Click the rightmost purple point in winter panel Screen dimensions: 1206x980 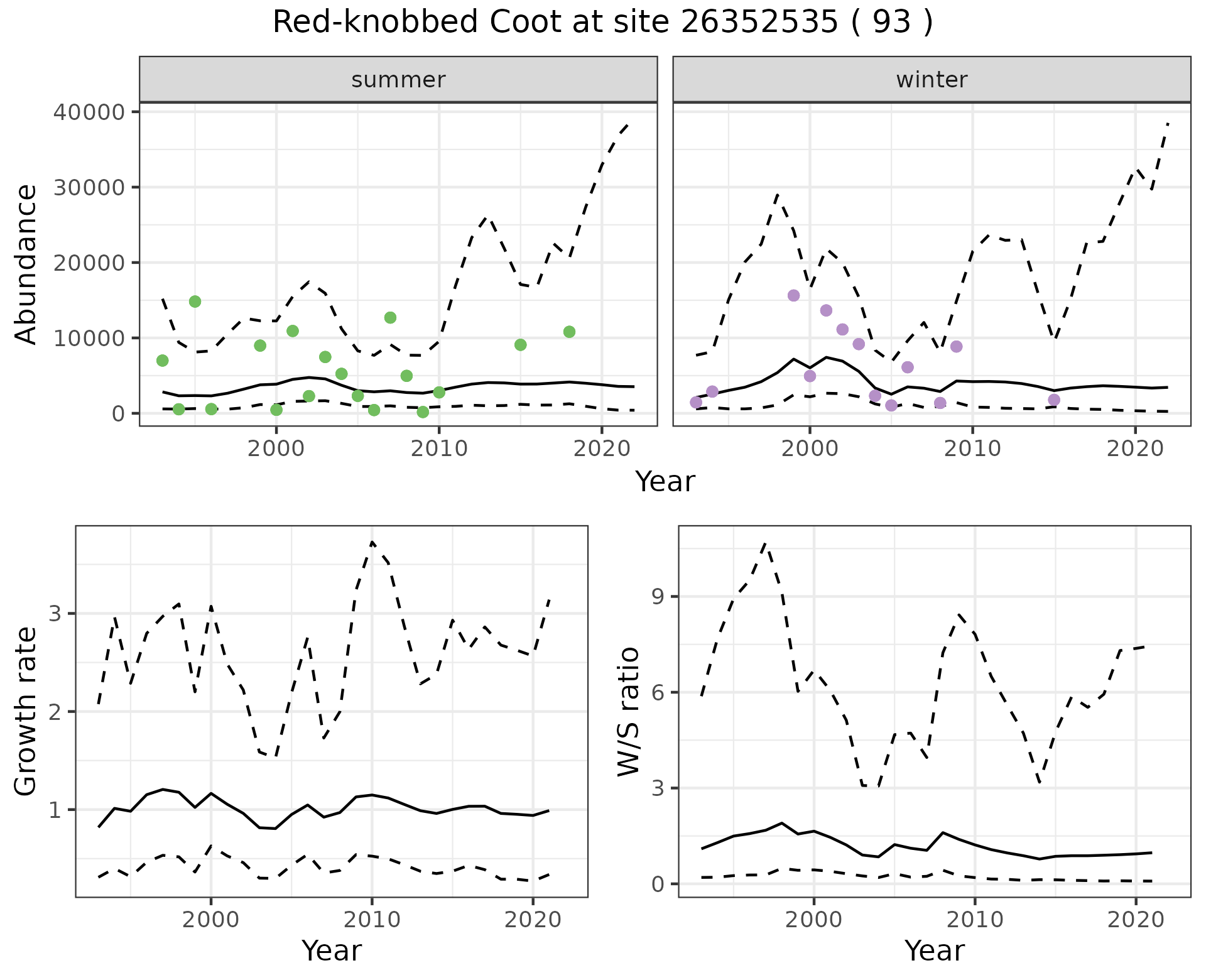coord(1054,400)
